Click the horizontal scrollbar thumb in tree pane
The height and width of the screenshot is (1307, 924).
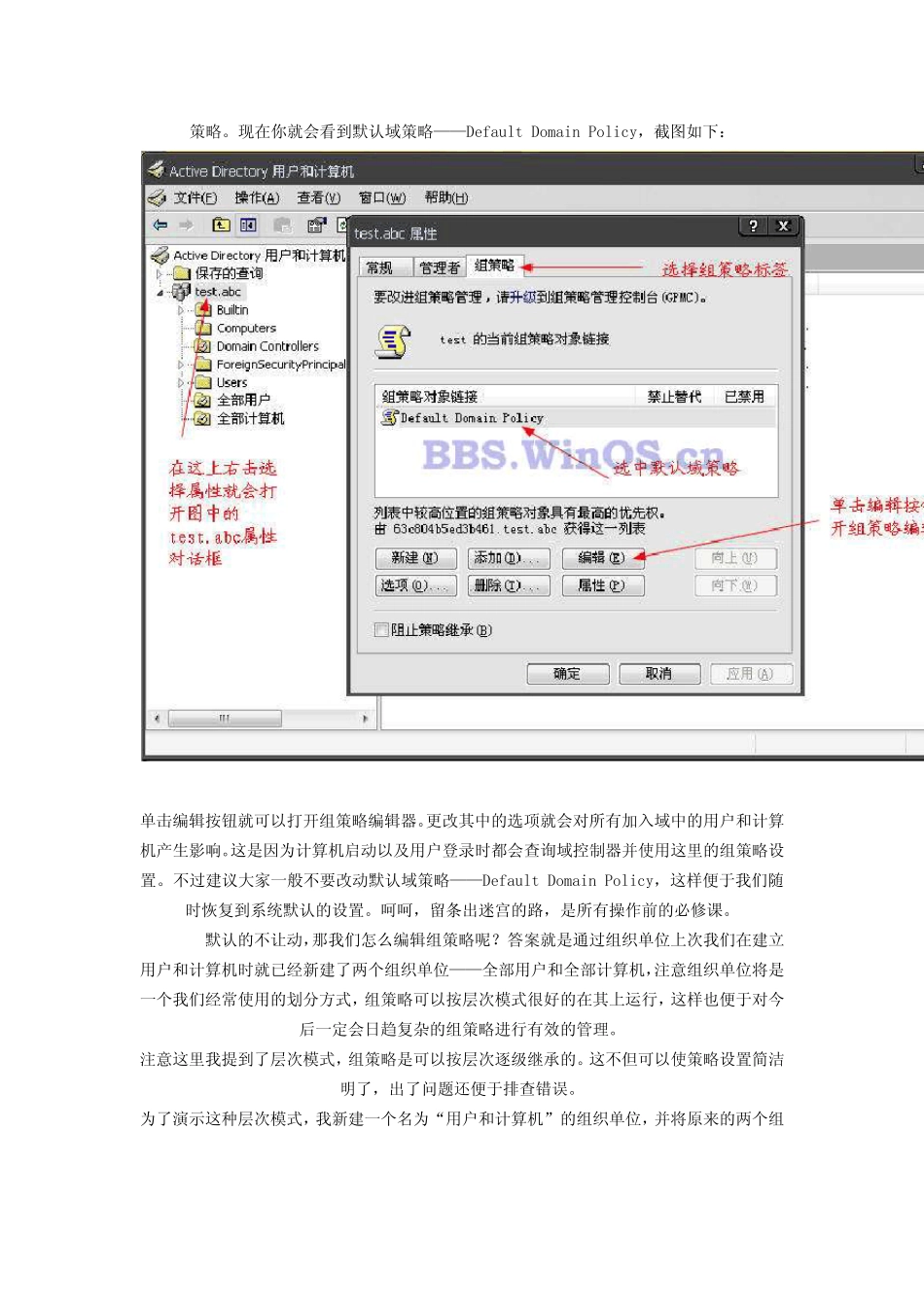click(x=225, y=719)
